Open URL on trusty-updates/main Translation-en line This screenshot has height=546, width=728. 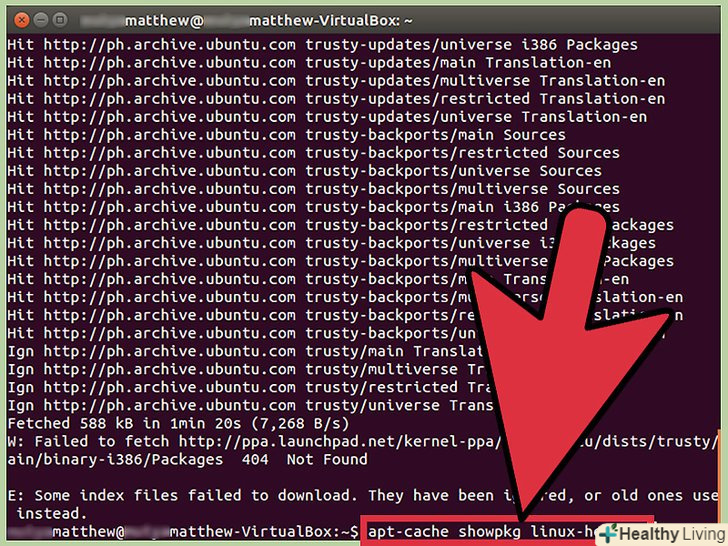(x=169, y=63)
